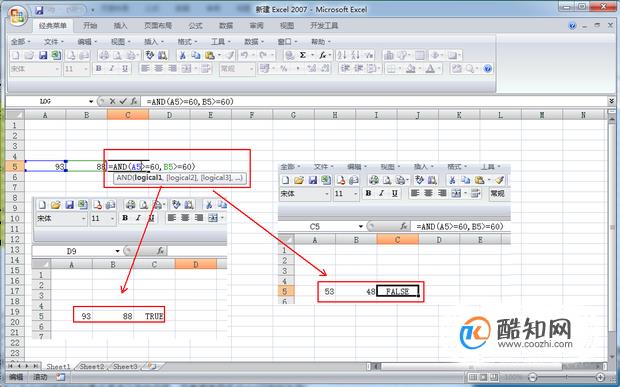Toggle Underline formatting in main toolbar
The width and height of the screenshot is (620, 387).
[125, 69]
